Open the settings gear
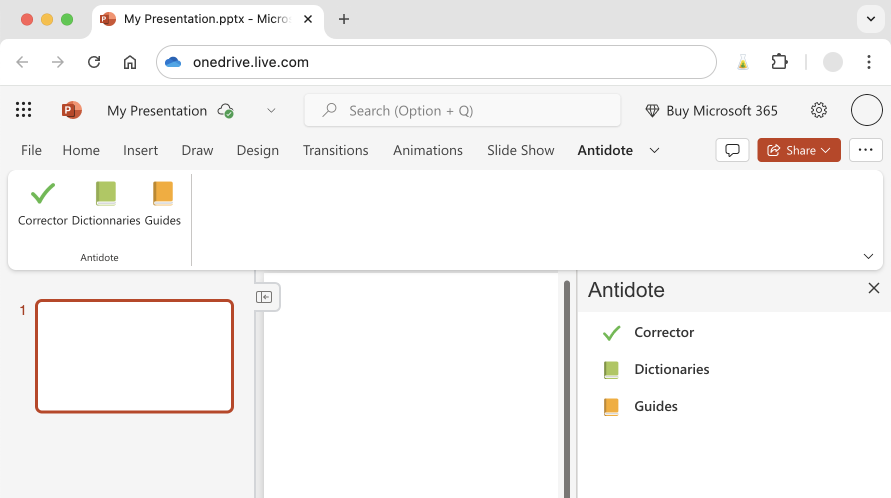This screenshot has width=891, height=498. (x=819, y=110)
